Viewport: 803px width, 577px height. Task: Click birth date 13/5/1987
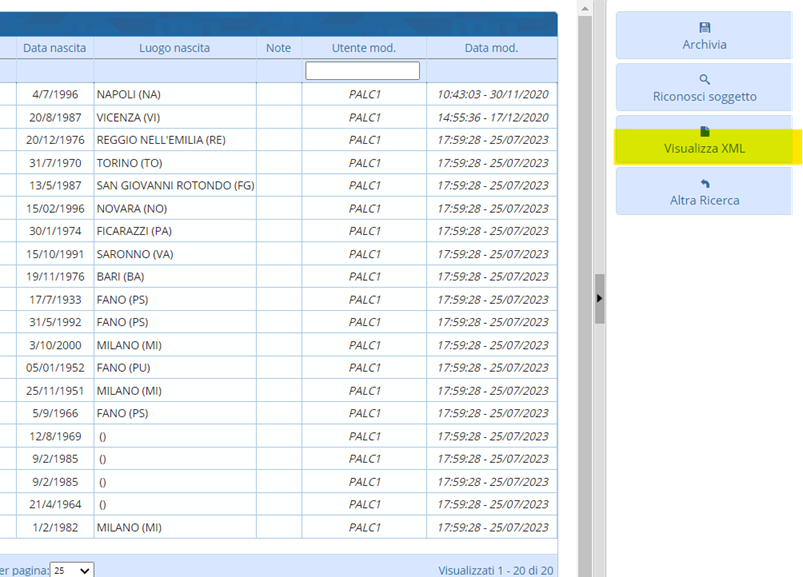pyautogui.click(x=55, y=185)
